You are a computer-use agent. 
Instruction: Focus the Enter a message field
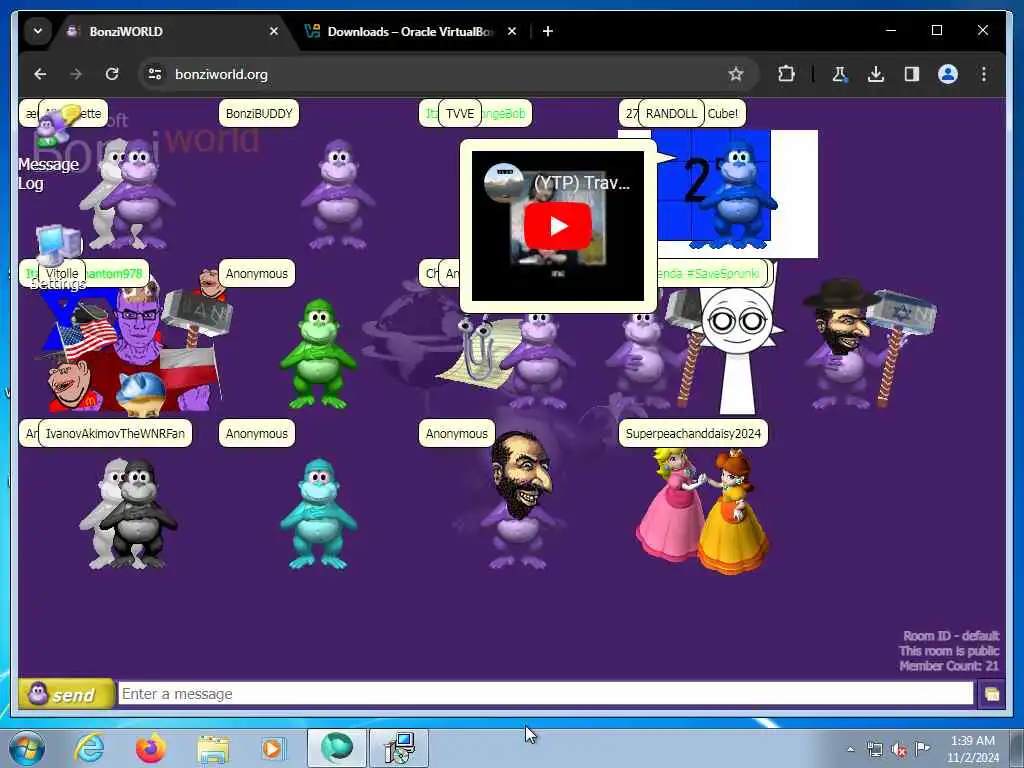(x=545, y=694)
